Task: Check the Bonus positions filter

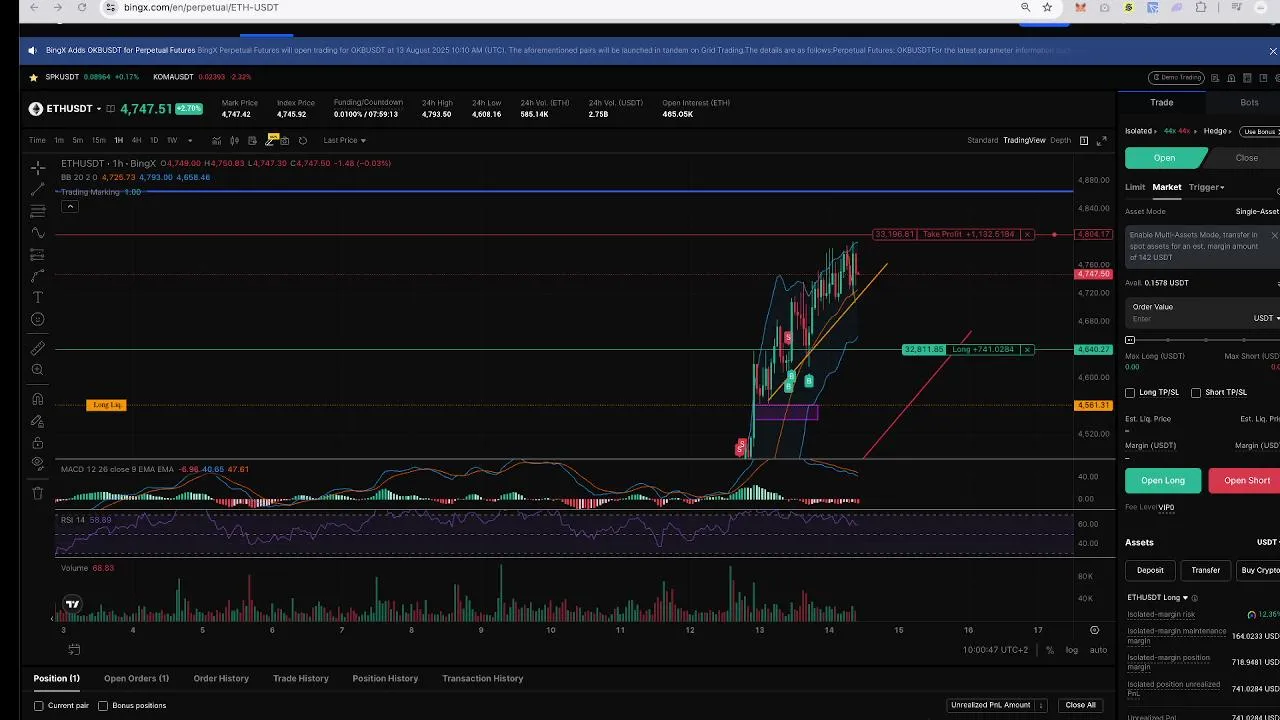Action: [103, 706]
